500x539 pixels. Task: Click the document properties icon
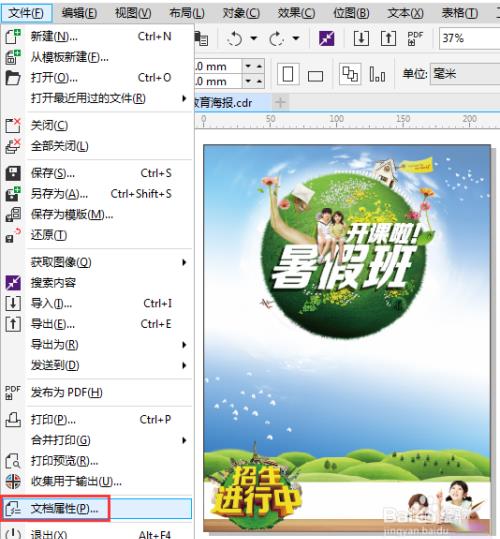pyautogui.click(x=13, y=509)
